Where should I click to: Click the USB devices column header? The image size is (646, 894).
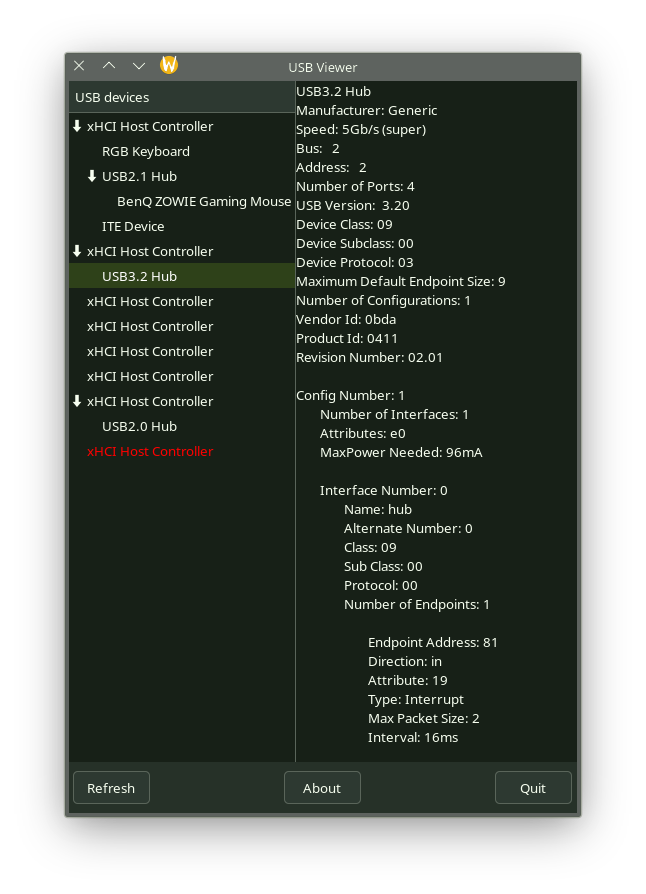coord(181,97)
